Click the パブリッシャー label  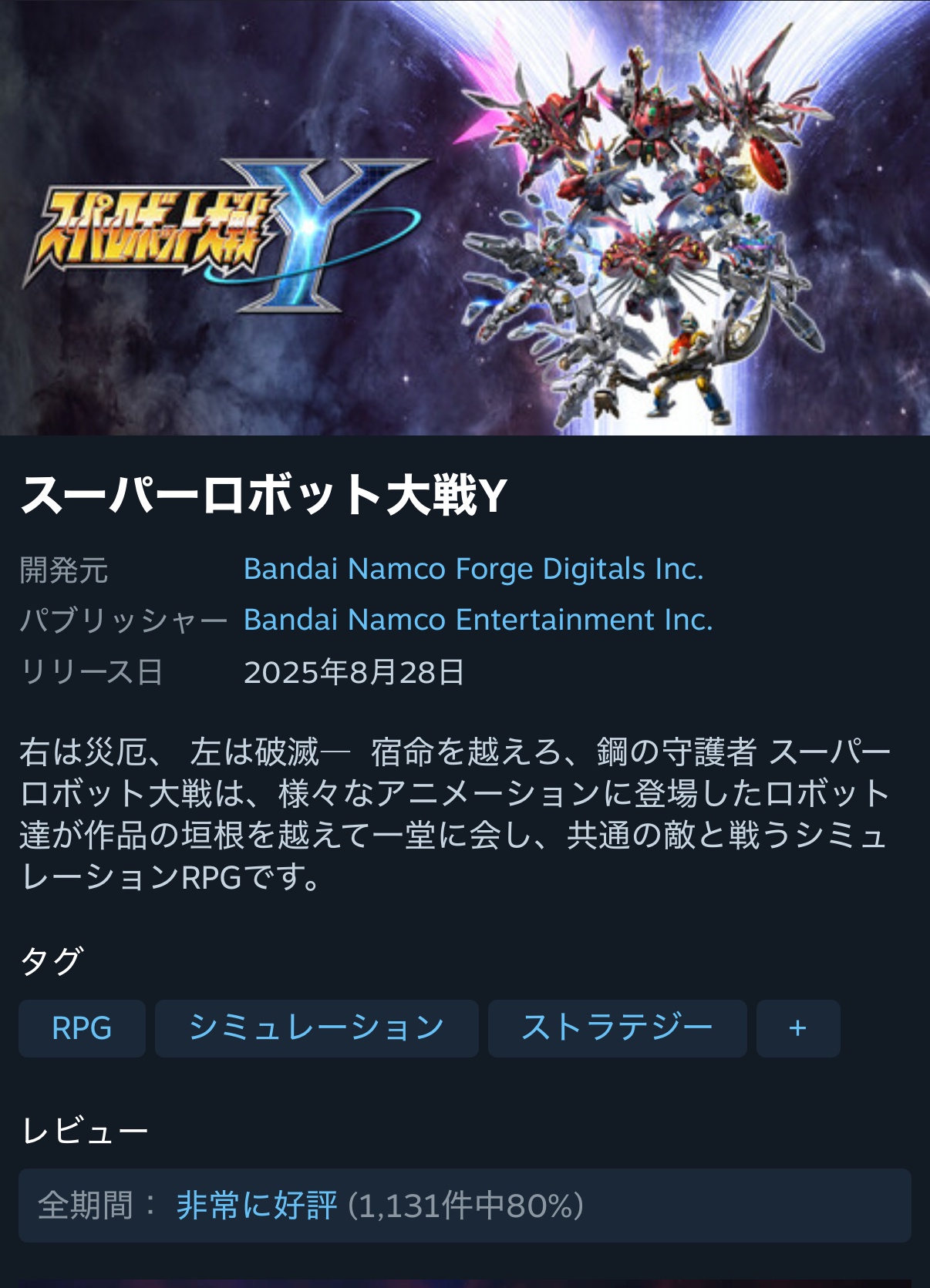tap(123, 620)
